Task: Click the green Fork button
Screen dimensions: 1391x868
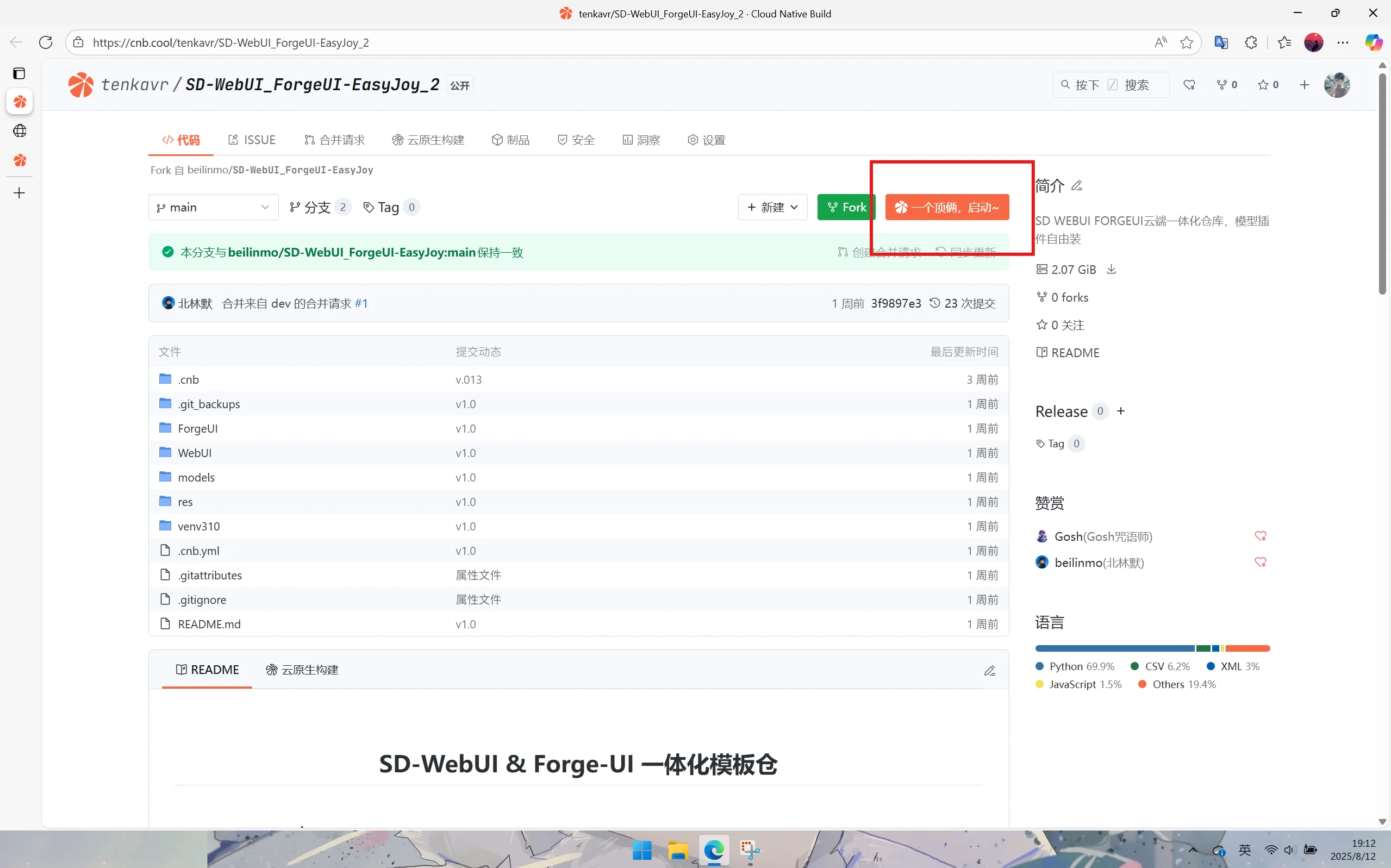Action: 846,207
